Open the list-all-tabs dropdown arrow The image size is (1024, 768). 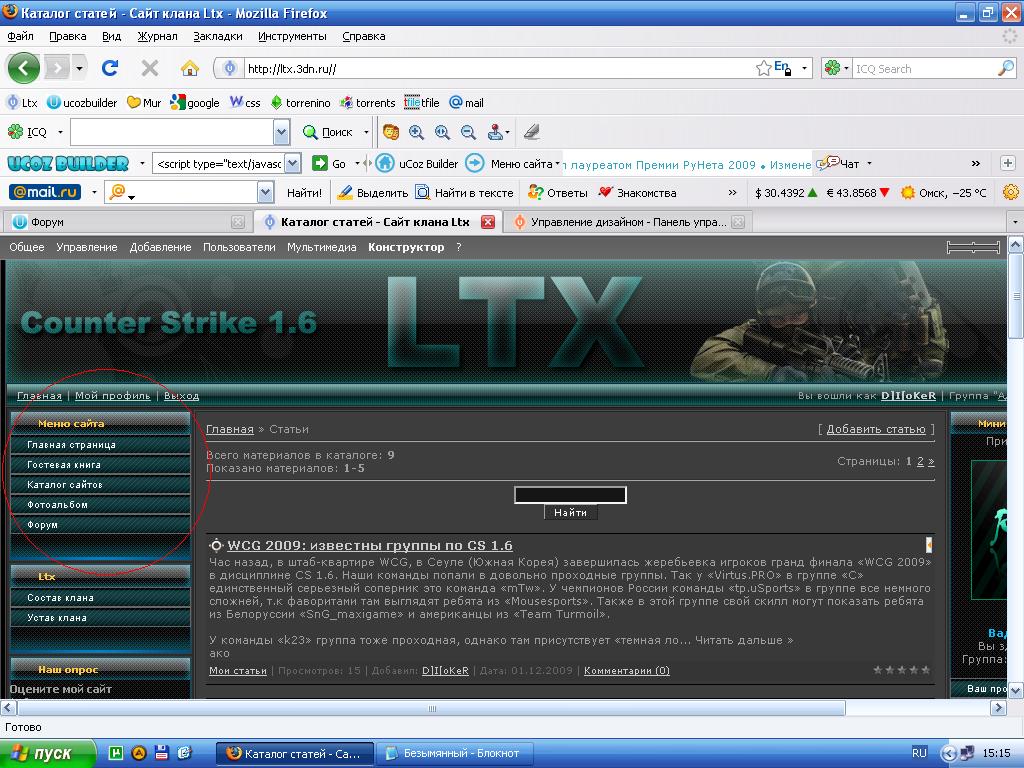tap(1015, 222)
